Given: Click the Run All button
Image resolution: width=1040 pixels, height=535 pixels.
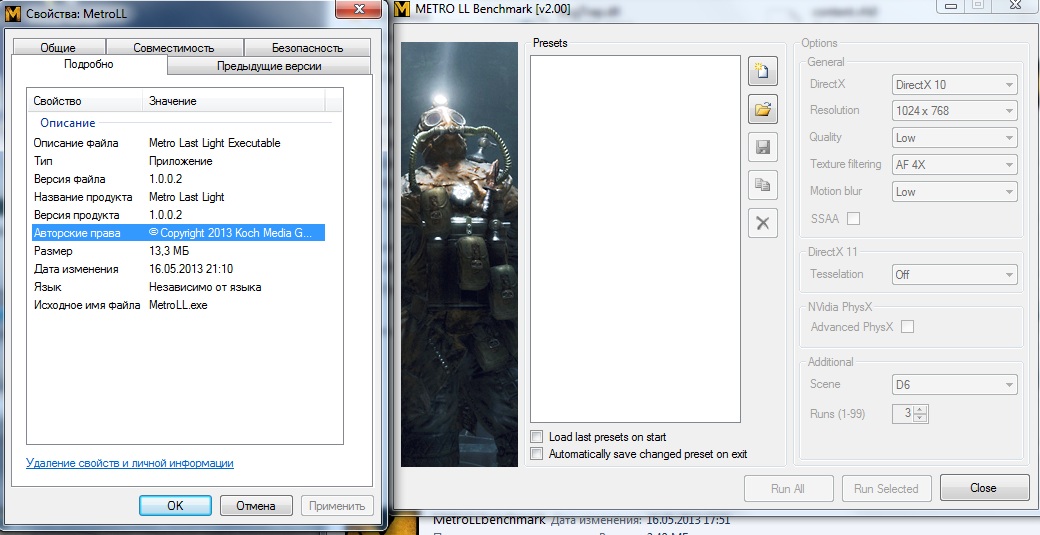Looking at the screenshot, I should tap(788, 489).
